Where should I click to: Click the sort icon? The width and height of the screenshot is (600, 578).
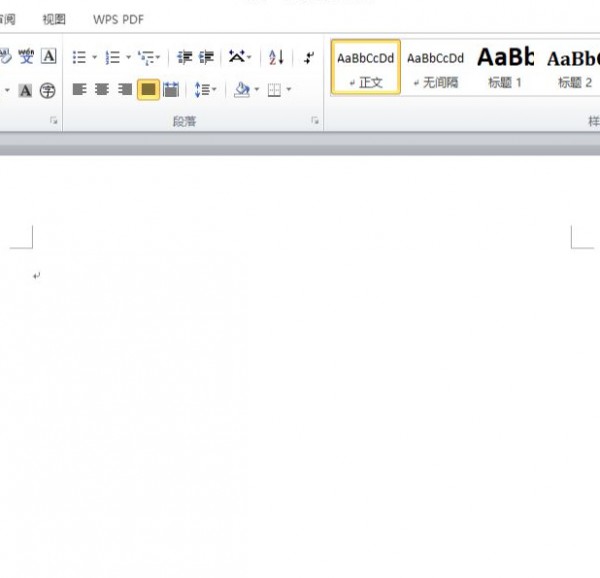pos(276,58)
